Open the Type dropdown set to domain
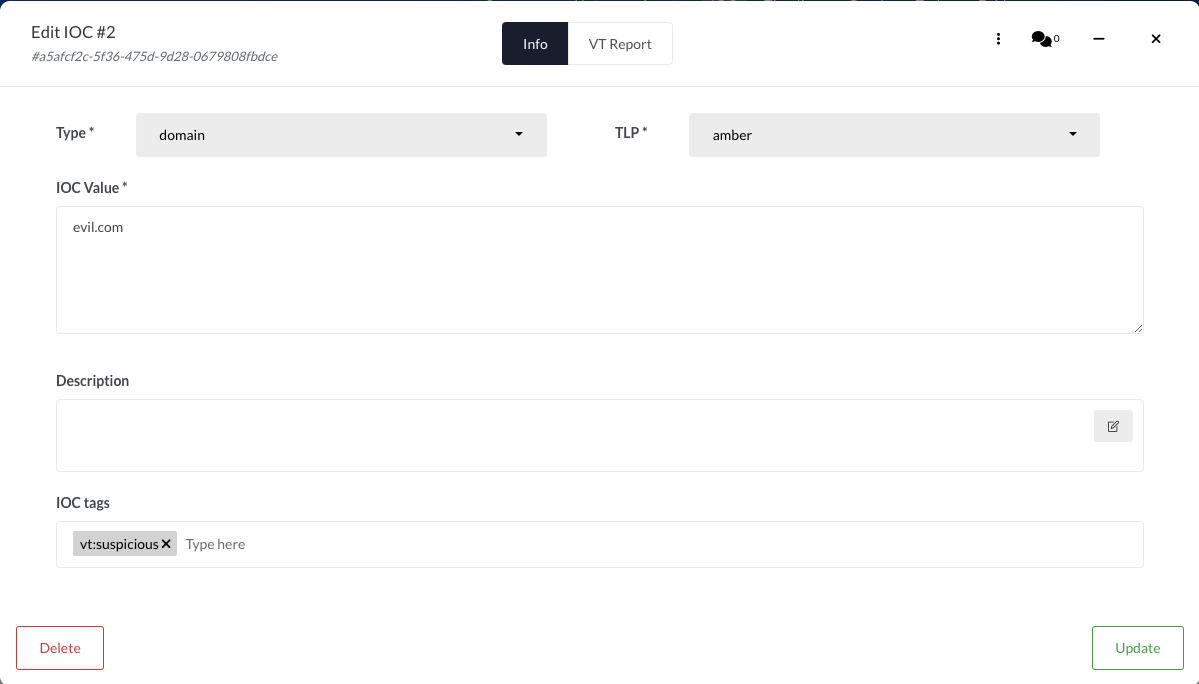 [x=341, y=135]
